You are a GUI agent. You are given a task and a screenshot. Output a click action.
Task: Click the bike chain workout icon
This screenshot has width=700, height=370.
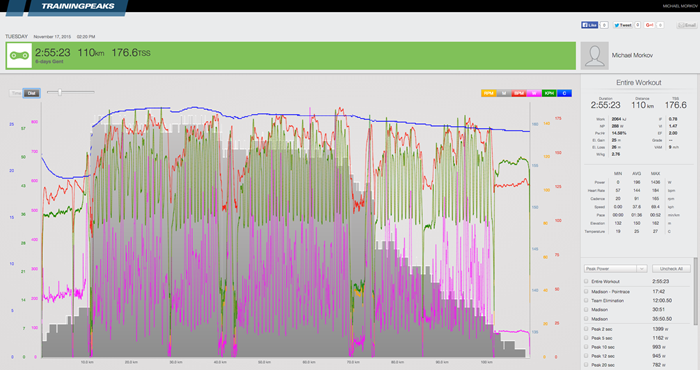coord(19,56)
